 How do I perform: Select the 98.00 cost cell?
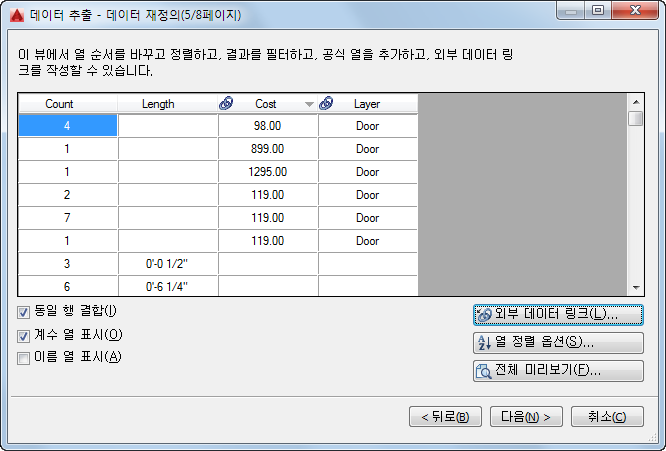[268, 126]
